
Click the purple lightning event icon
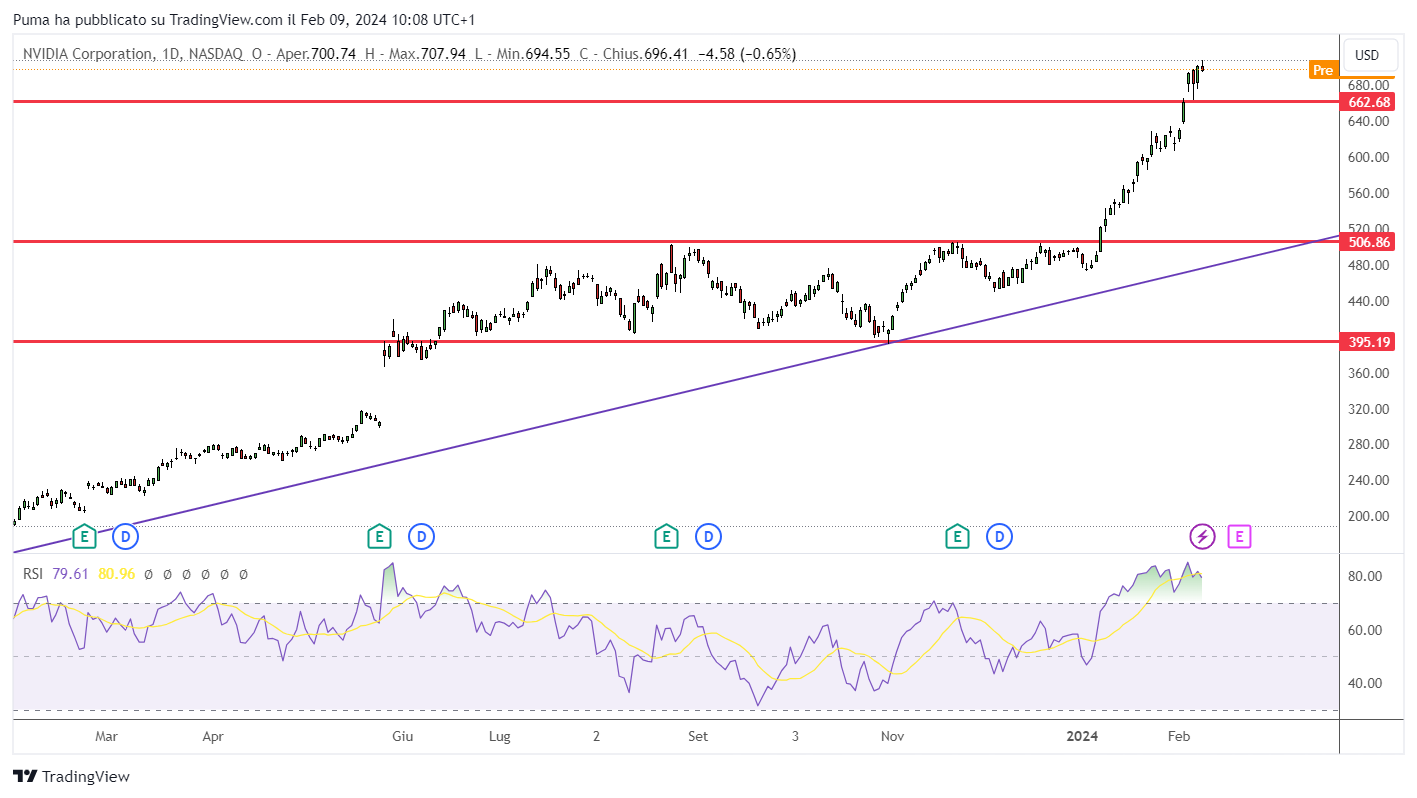click(x=1202, y=537)
